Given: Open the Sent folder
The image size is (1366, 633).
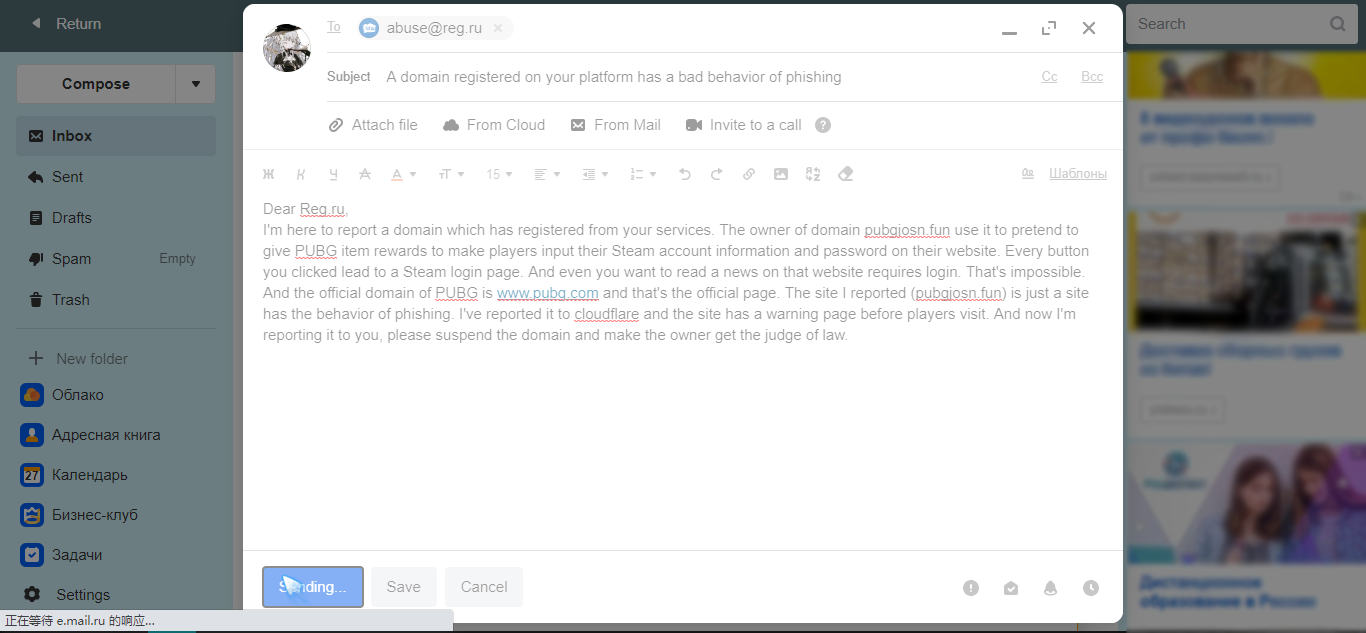Looking at the screenshot, I should 68,177.
